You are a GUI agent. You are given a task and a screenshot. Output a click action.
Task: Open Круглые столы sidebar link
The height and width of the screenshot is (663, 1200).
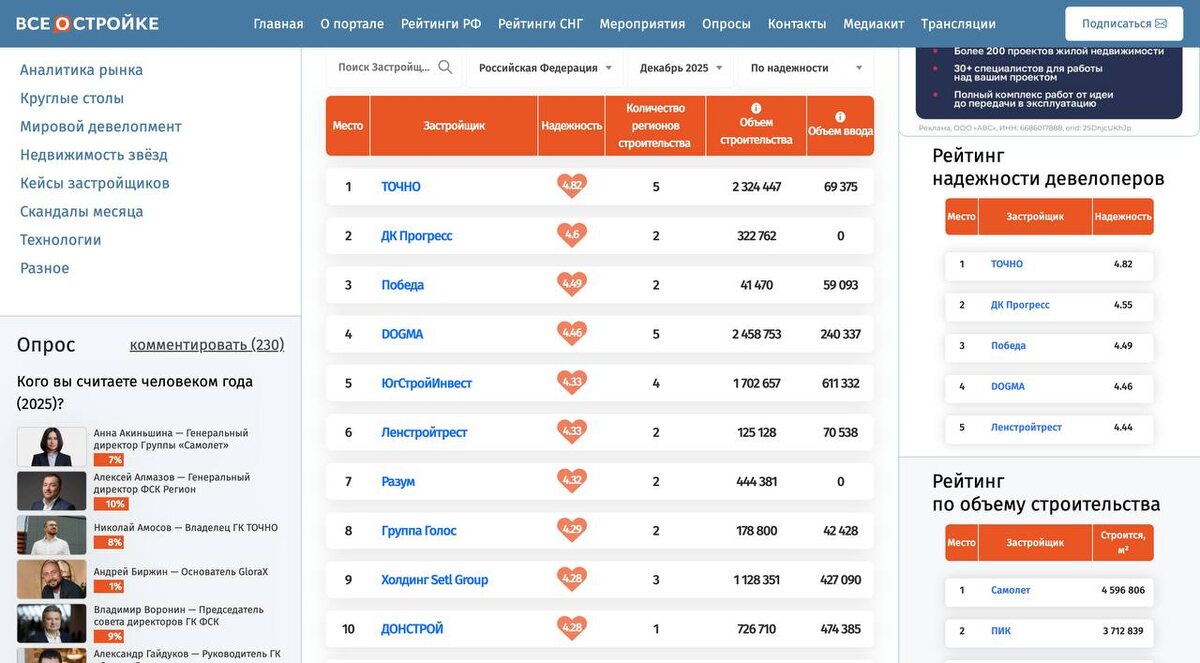click(72, 98)
